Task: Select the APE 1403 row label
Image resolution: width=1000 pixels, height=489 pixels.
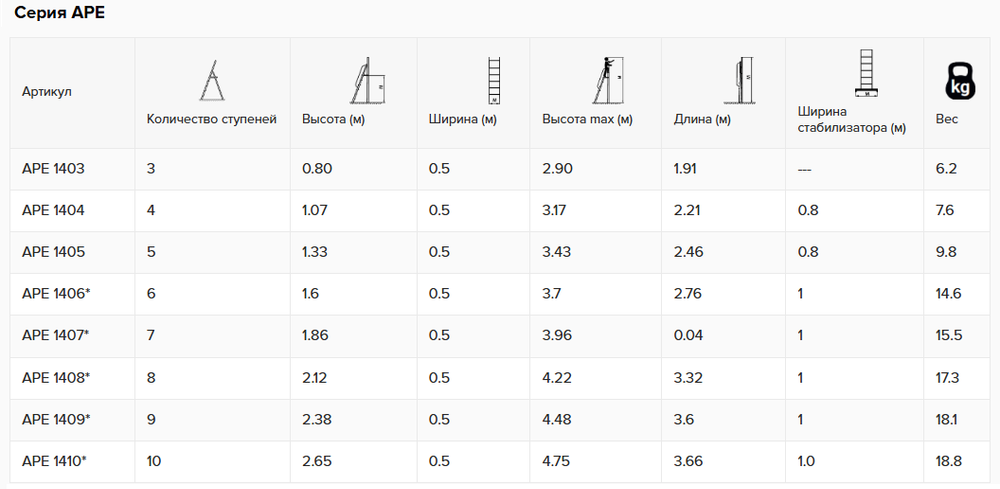Action: (x=53, y=169)
